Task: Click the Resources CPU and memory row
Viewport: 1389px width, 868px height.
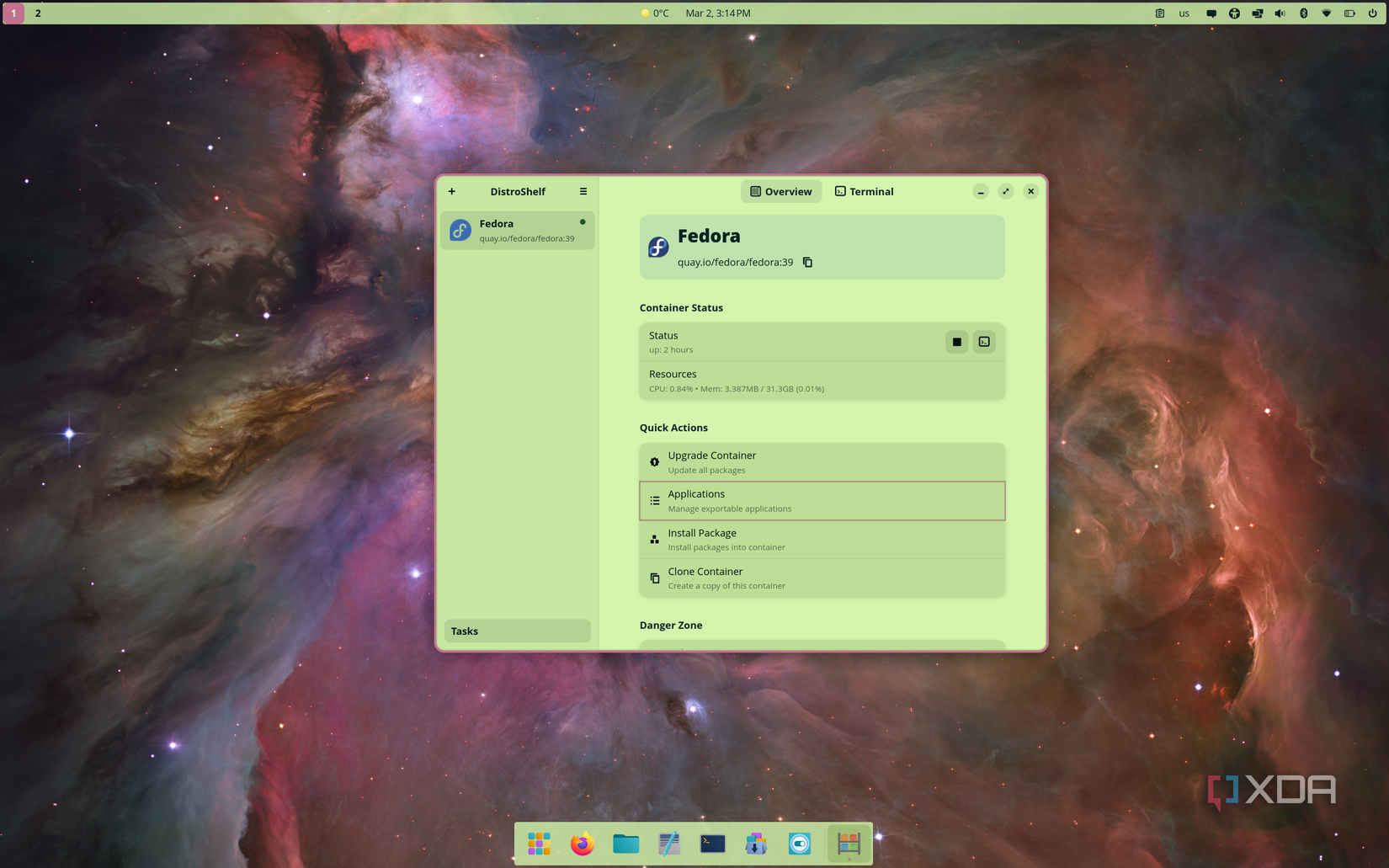Action: [x=822, y=381]
